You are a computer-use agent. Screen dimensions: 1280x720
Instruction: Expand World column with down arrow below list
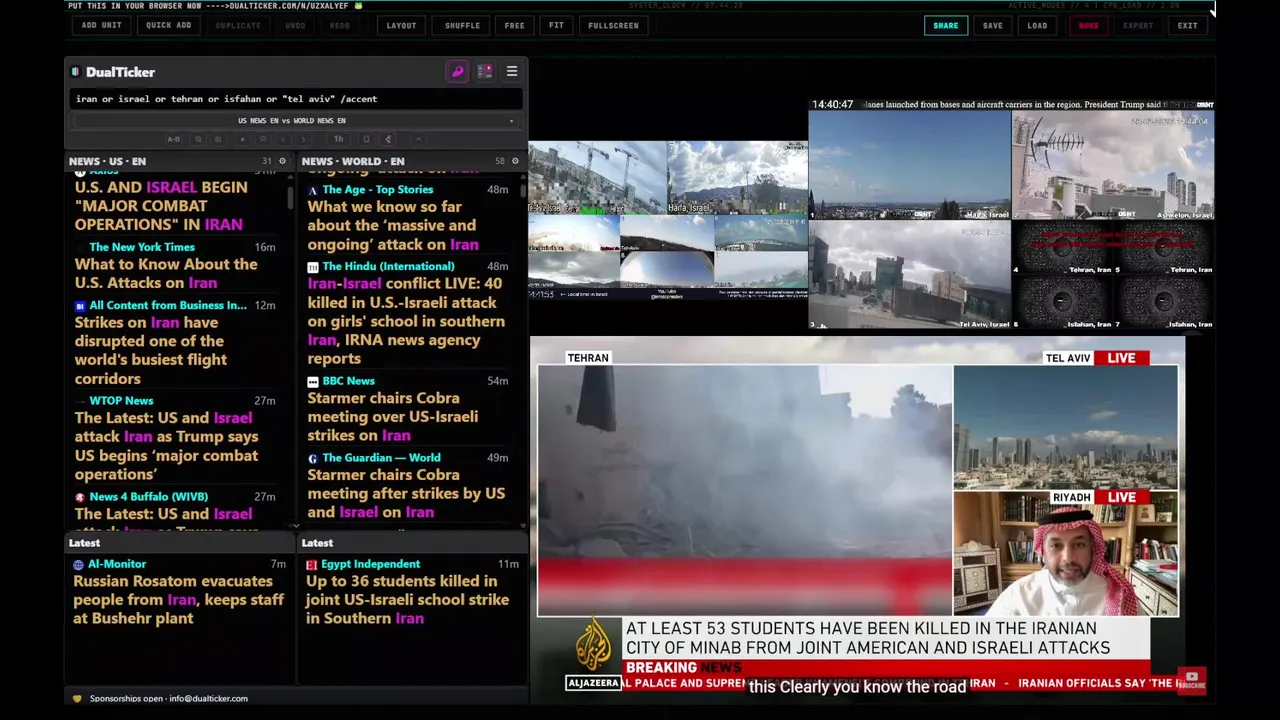(x=523, y=526)
